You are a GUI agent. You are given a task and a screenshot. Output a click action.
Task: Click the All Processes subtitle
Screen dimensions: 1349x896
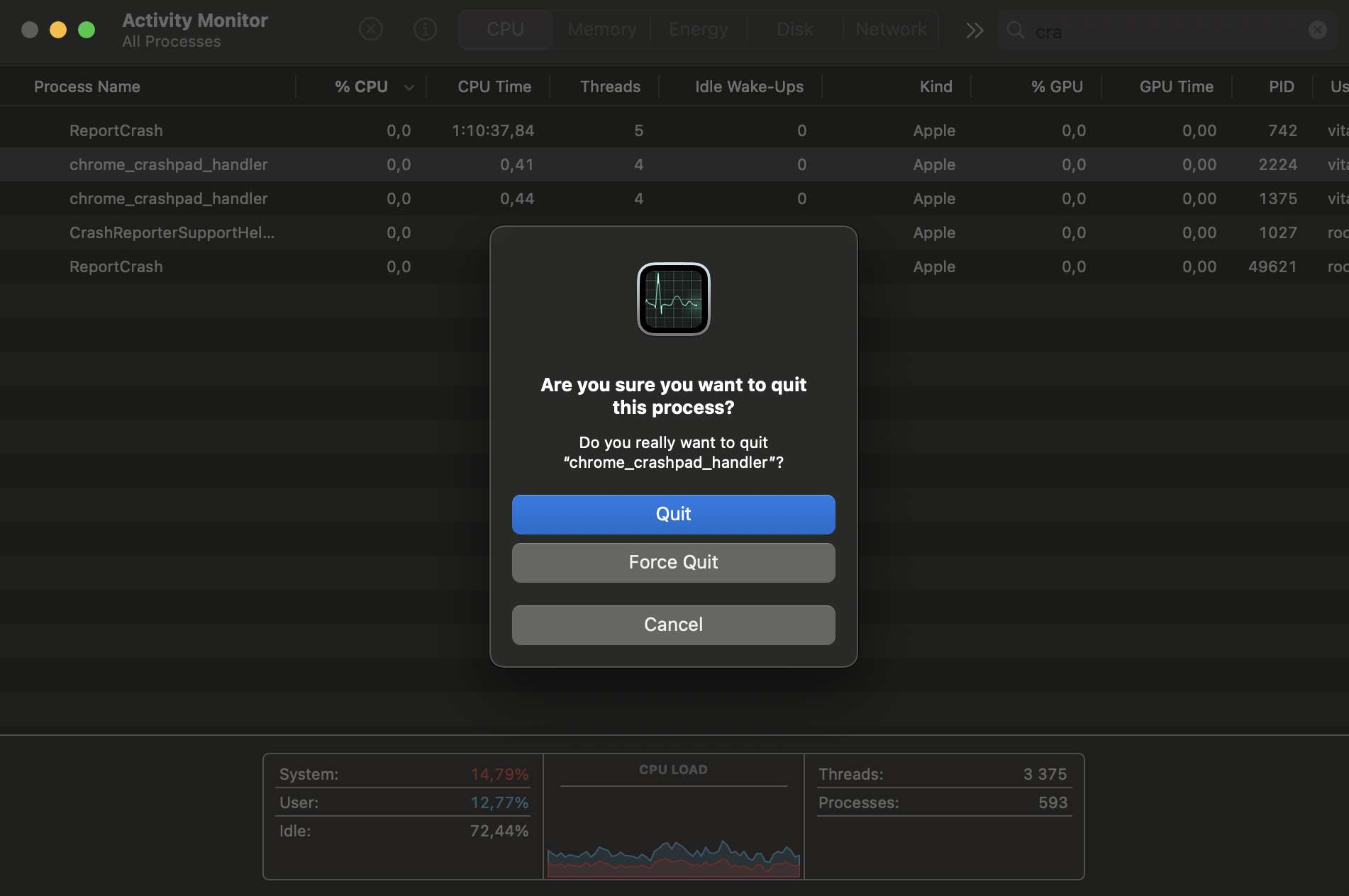pyautogui.click(x=171, y=42)
